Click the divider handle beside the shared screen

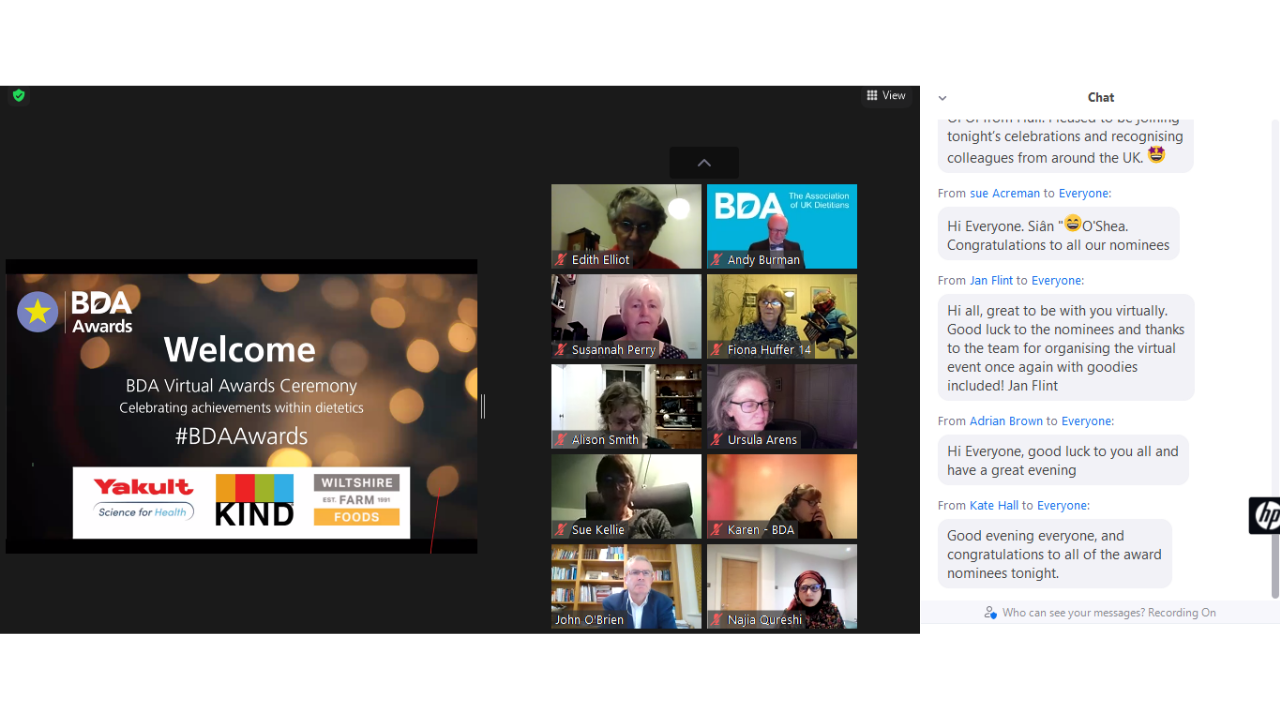click(483, 406)
